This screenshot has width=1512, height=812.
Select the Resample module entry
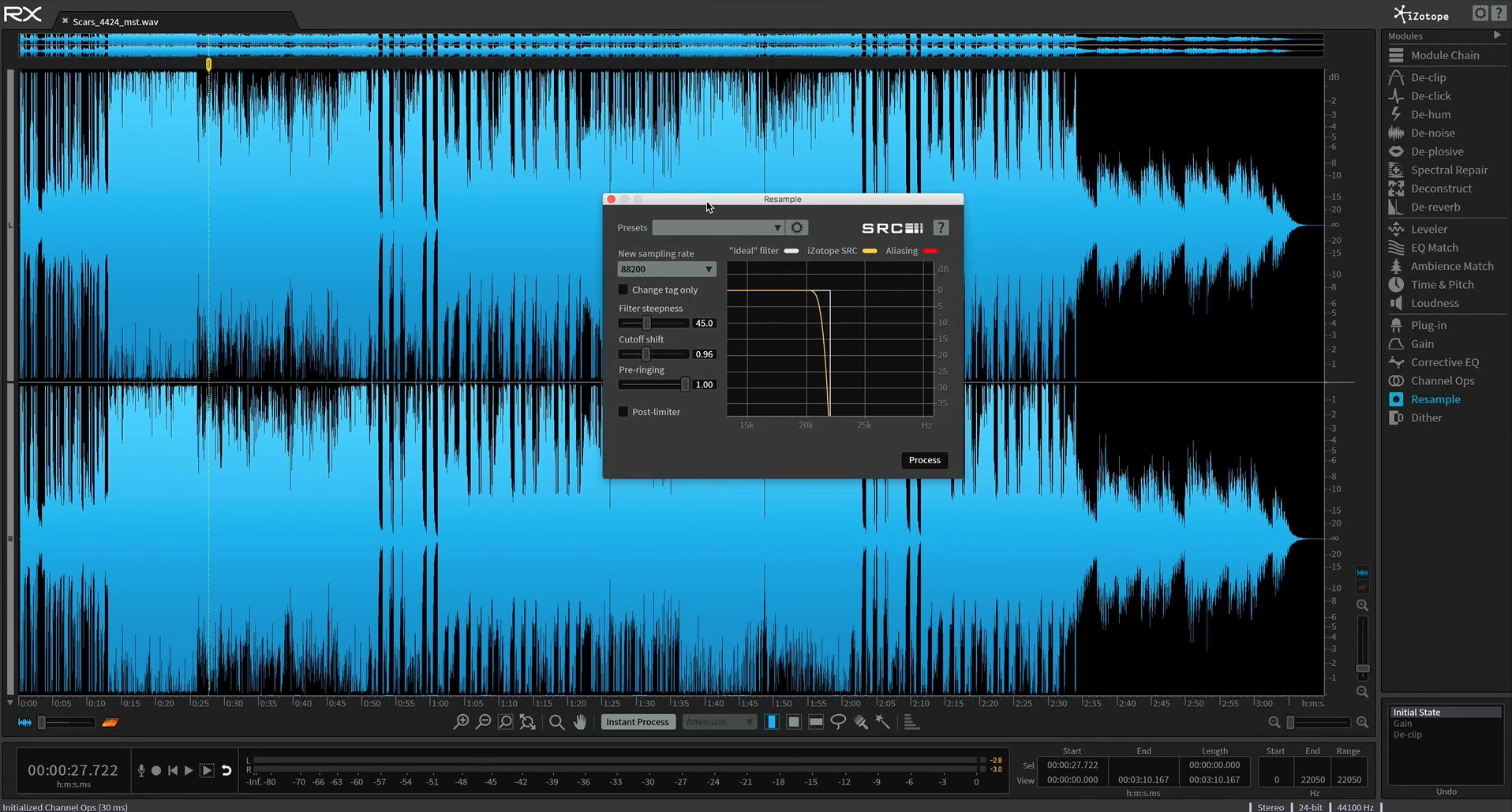[1435, 399]
